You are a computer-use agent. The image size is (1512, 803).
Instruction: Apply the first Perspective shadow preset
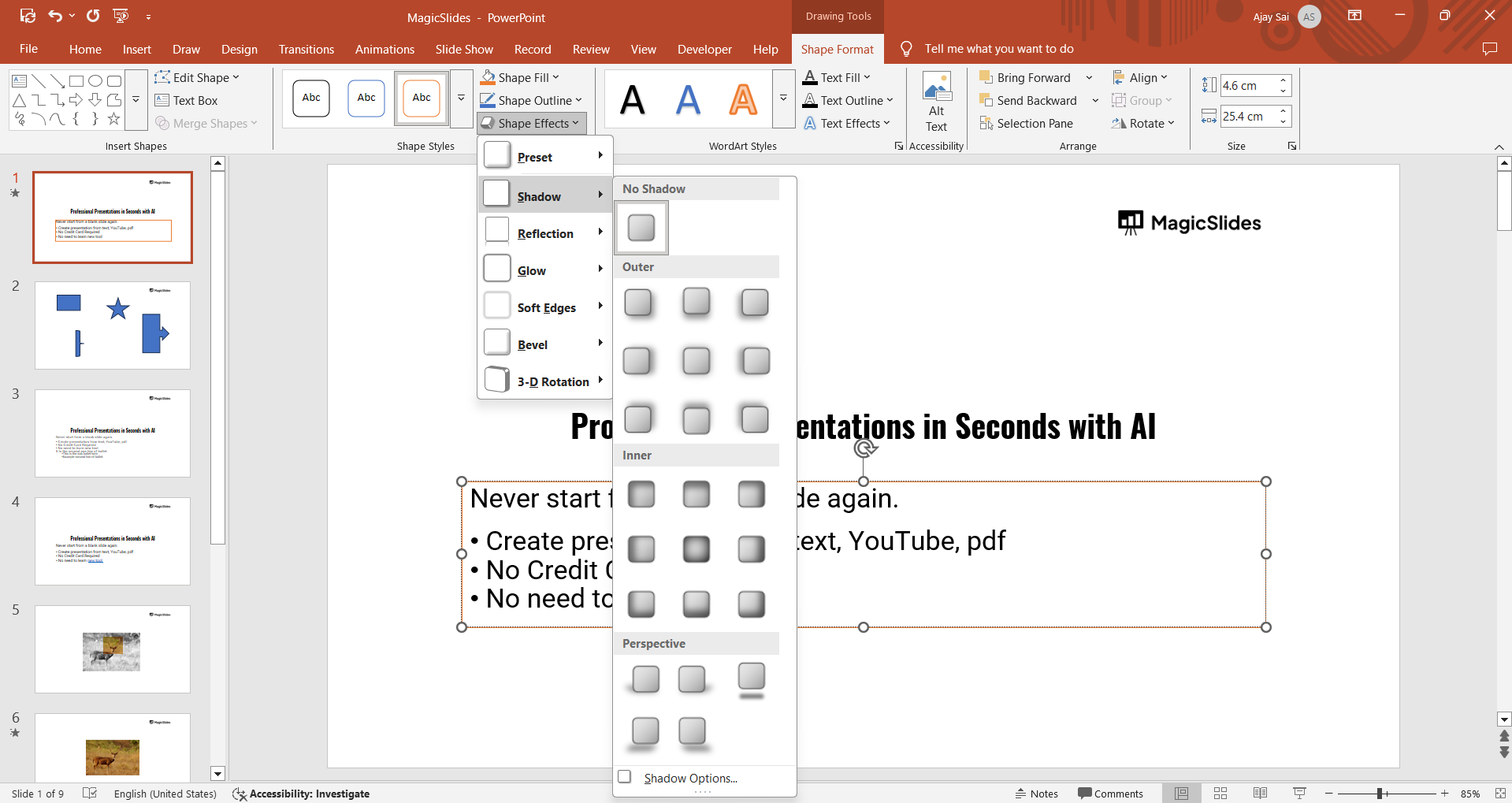click(x=645, y=679)
